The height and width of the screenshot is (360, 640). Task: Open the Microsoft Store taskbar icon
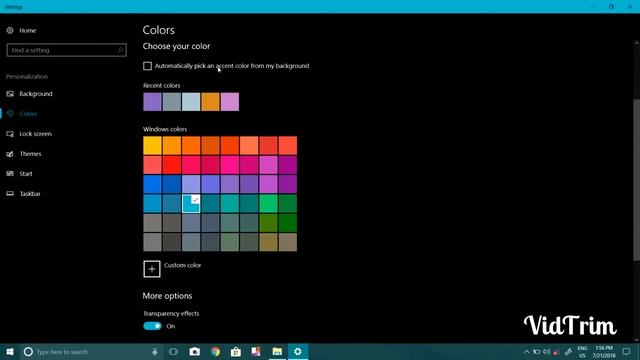pos(236,351)
